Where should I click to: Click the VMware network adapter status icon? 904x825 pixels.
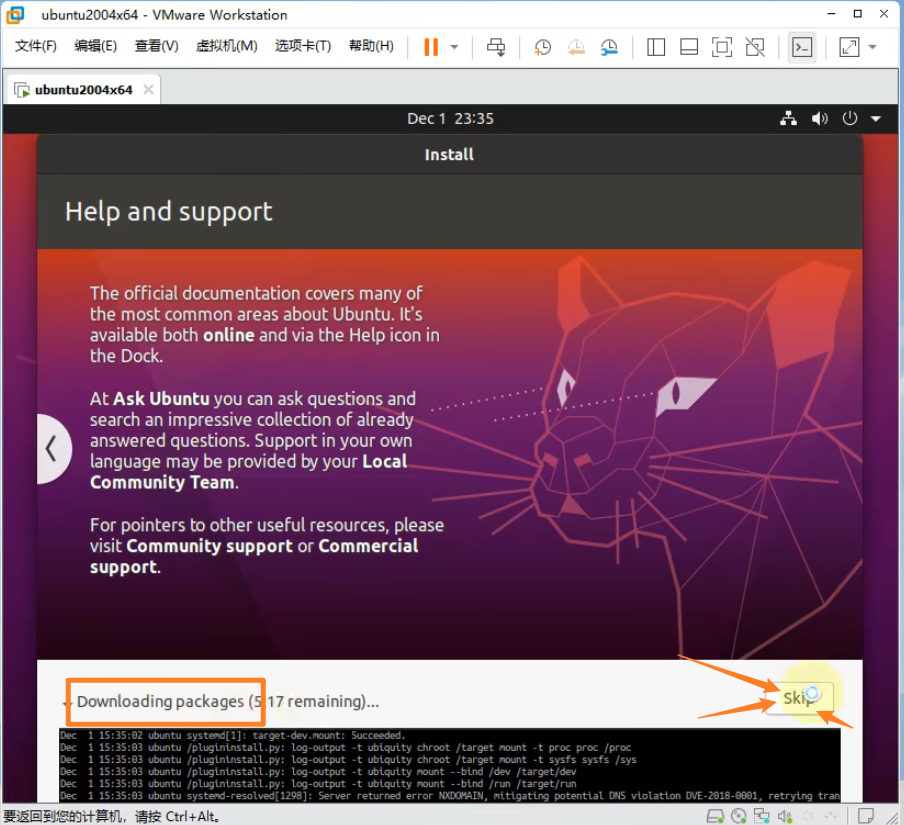[x=762, y=816]
